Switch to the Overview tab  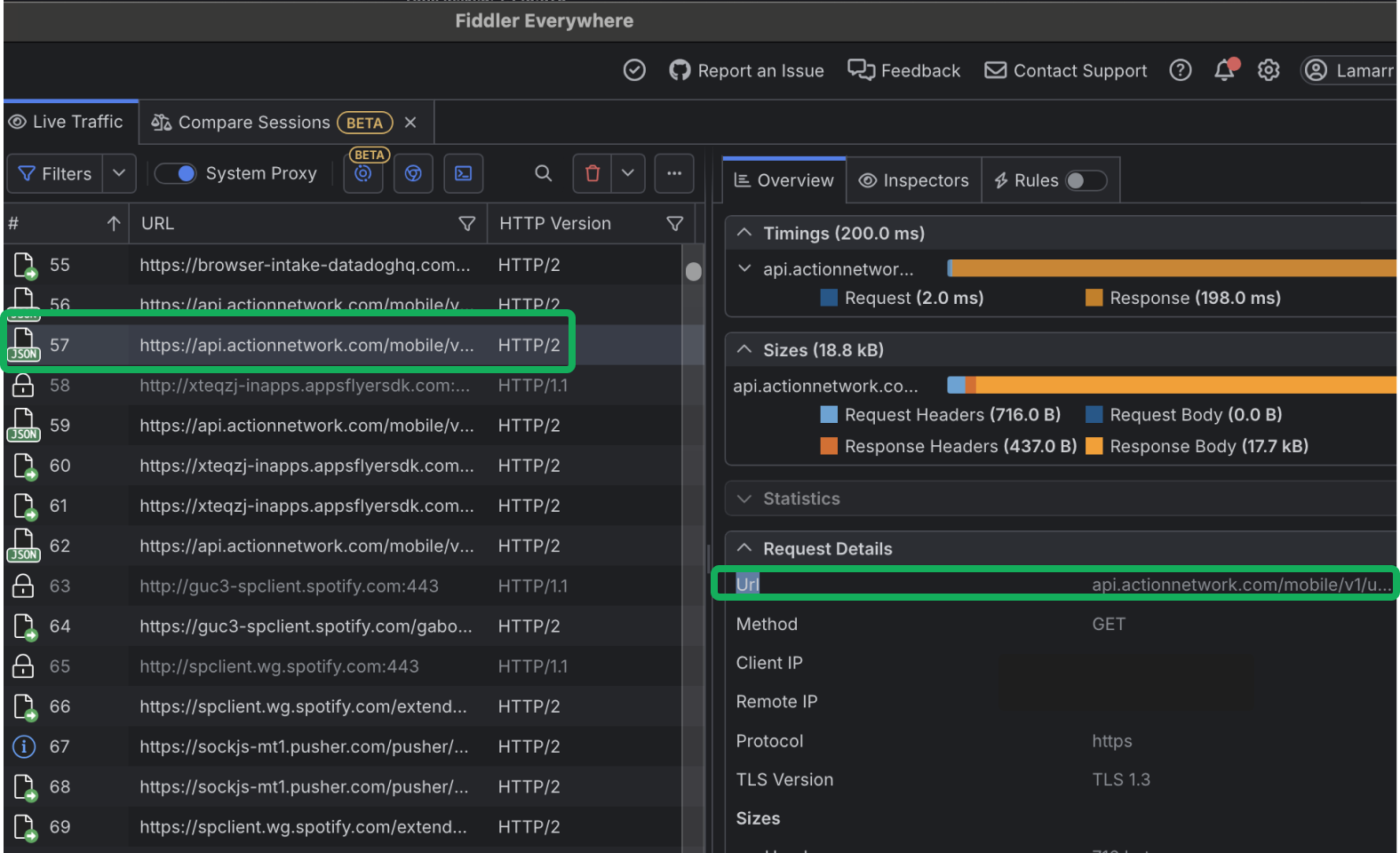pyautogui.click(x=784, y=180)
